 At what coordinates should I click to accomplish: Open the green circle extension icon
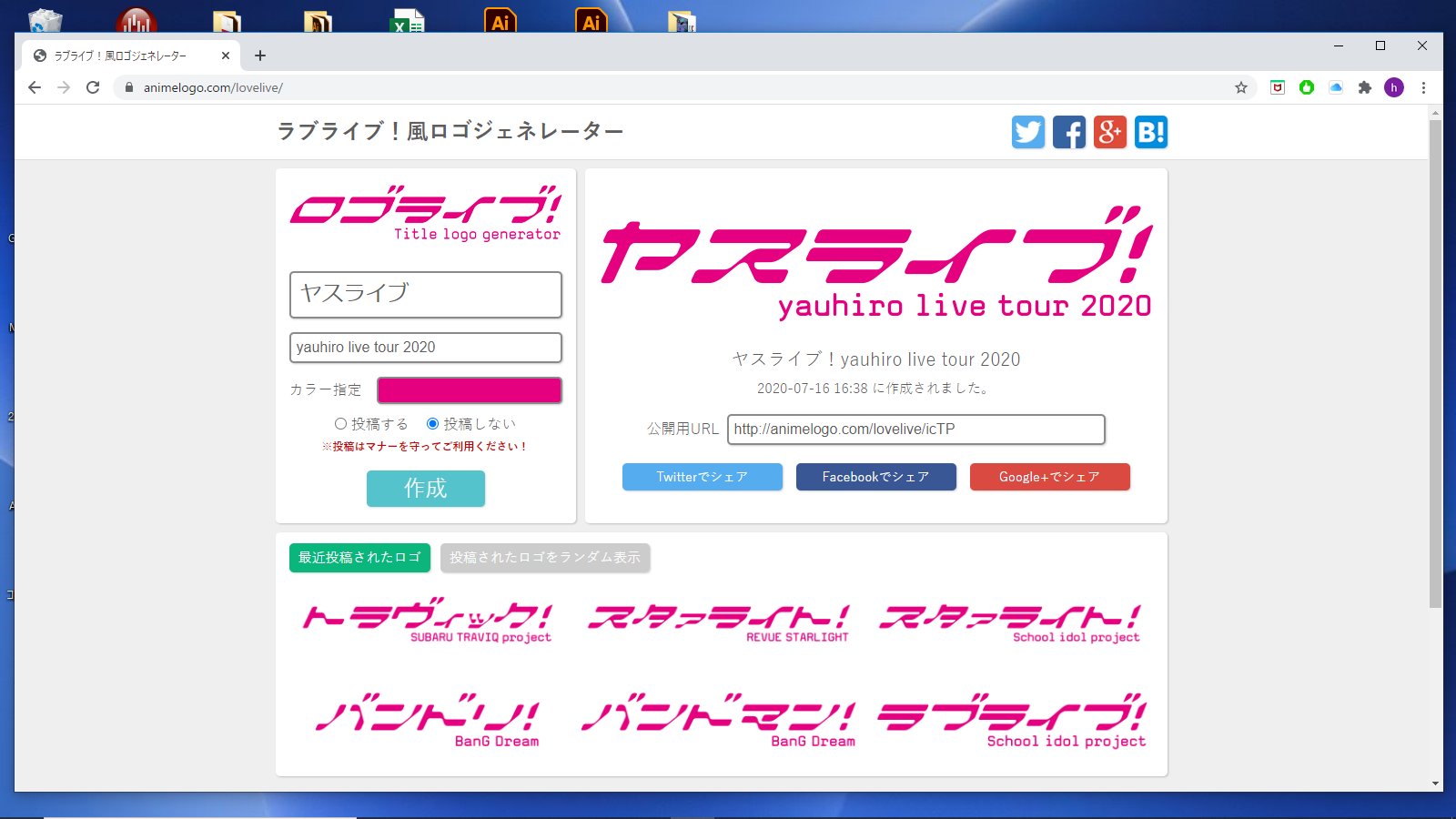tap(1307, 87)
